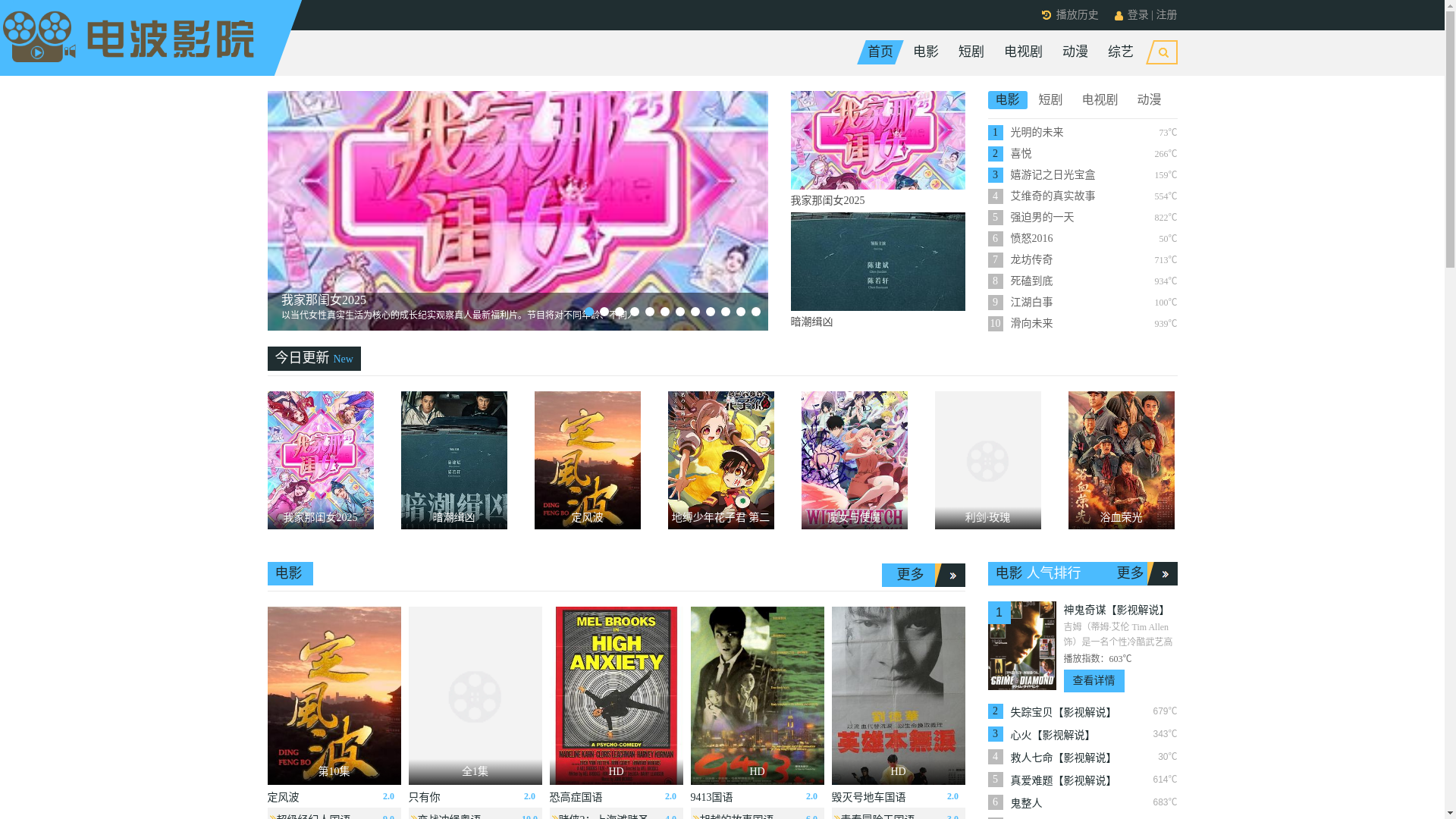Open popularity item 心火【影视解说】
Viewport: 1456px width, 819px height.
pyautogui.click(x=1051, y=736)
